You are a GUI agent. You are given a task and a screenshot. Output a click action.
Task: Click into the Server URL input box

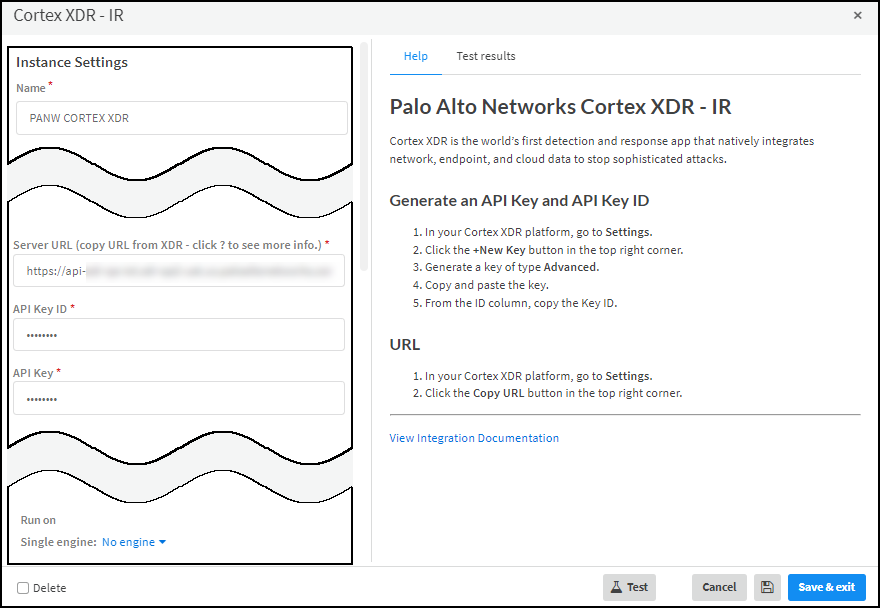(178, 271)
